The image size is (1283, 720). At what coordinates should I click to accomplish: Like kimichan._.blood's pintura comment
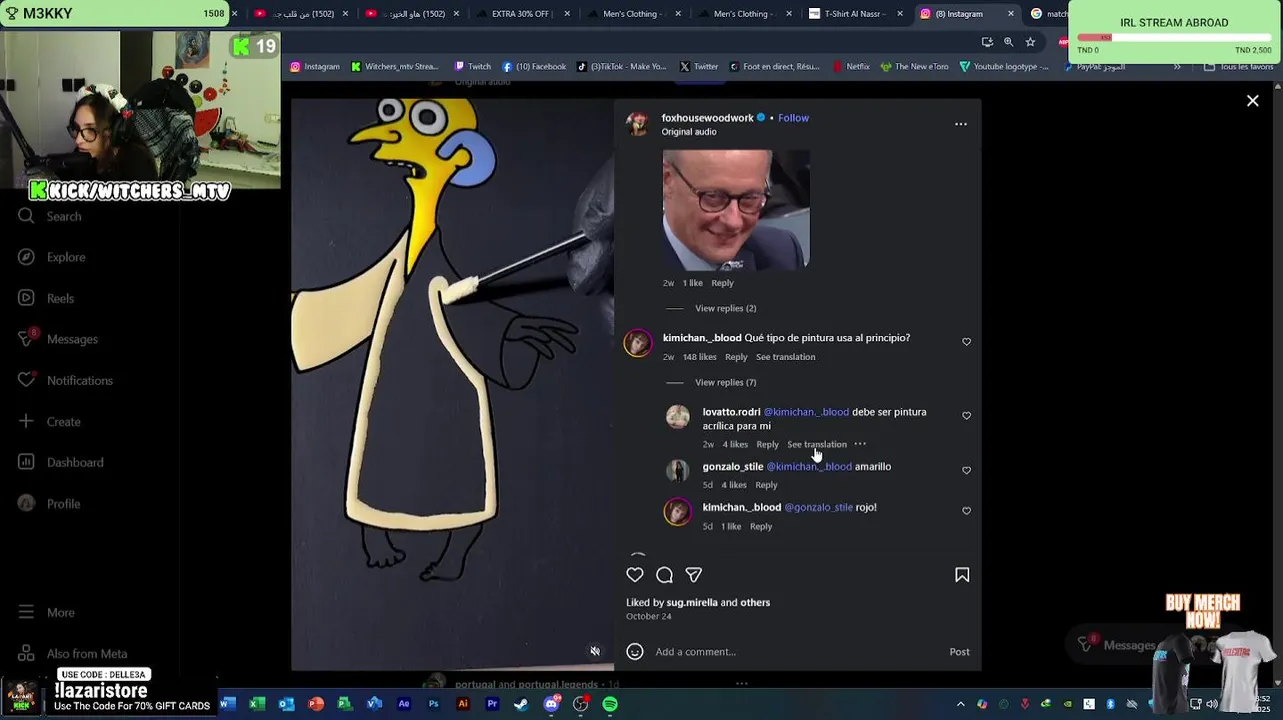coord(966,342)
